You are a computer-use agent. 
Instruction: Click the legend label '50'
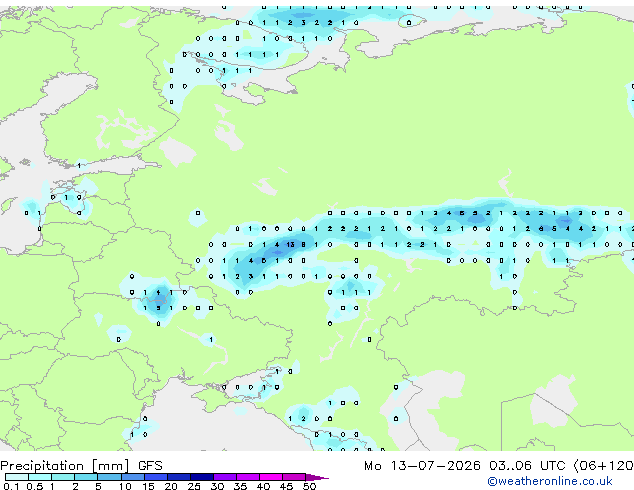(309, 486)
